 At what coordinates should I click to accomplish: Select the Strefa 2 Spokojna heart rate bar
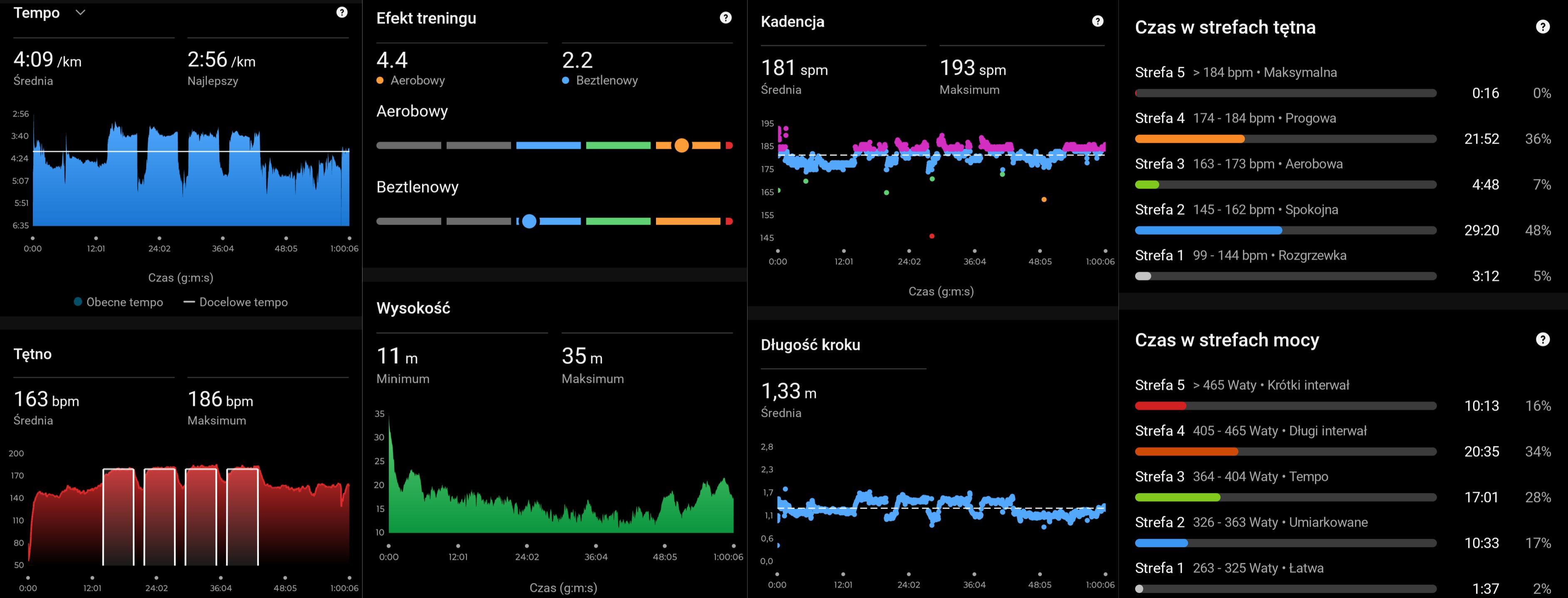(x=1208, y=231)
